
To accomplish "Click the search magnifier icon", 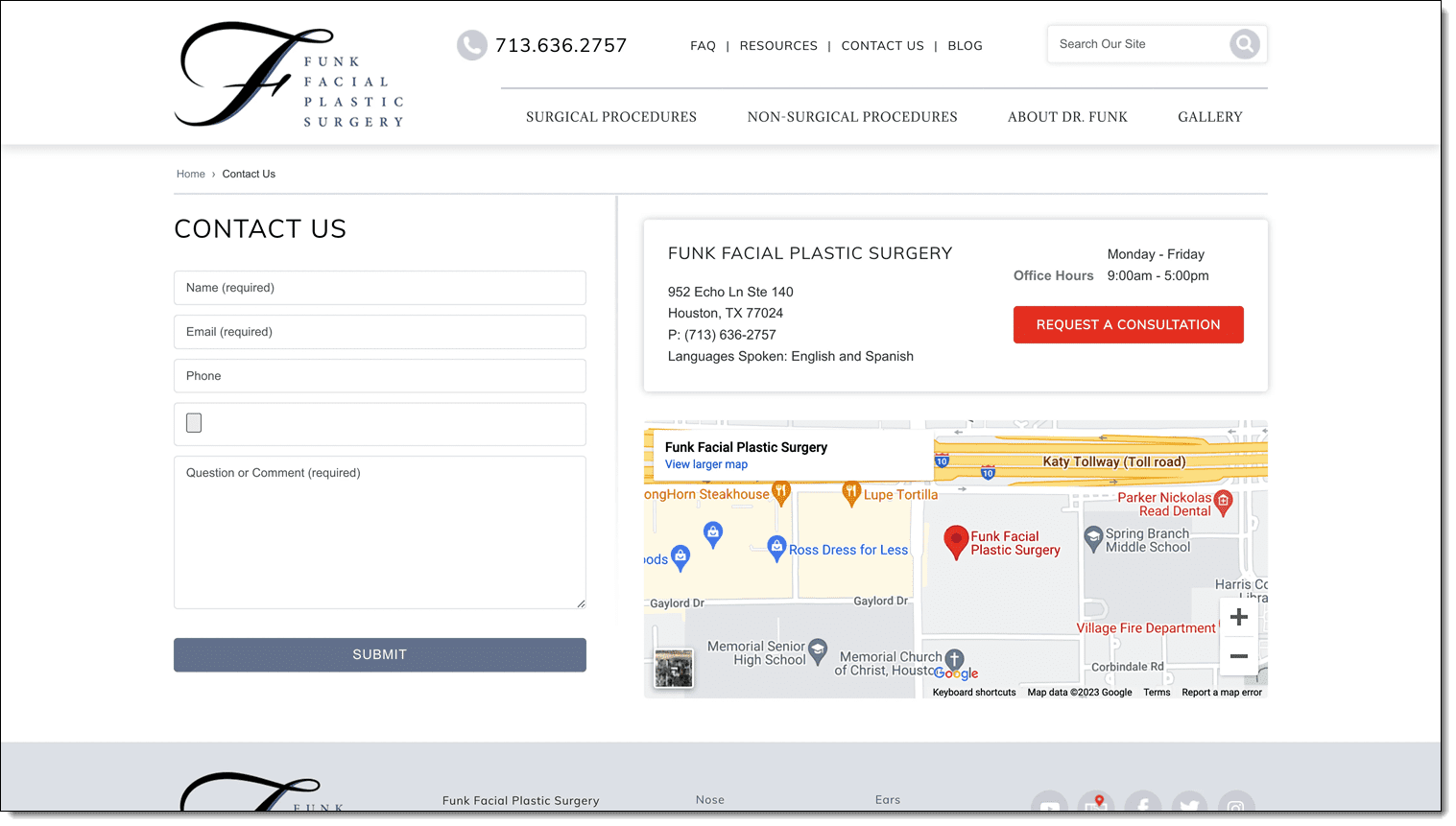I will tap(1244, 44).
